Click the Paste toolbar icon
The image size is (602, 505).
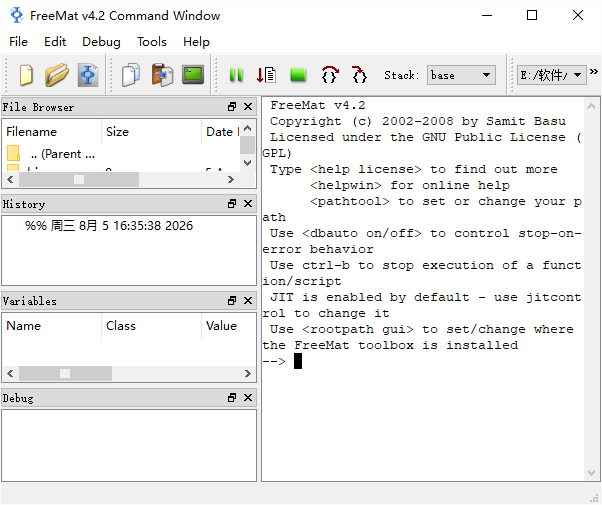point(162,75)
